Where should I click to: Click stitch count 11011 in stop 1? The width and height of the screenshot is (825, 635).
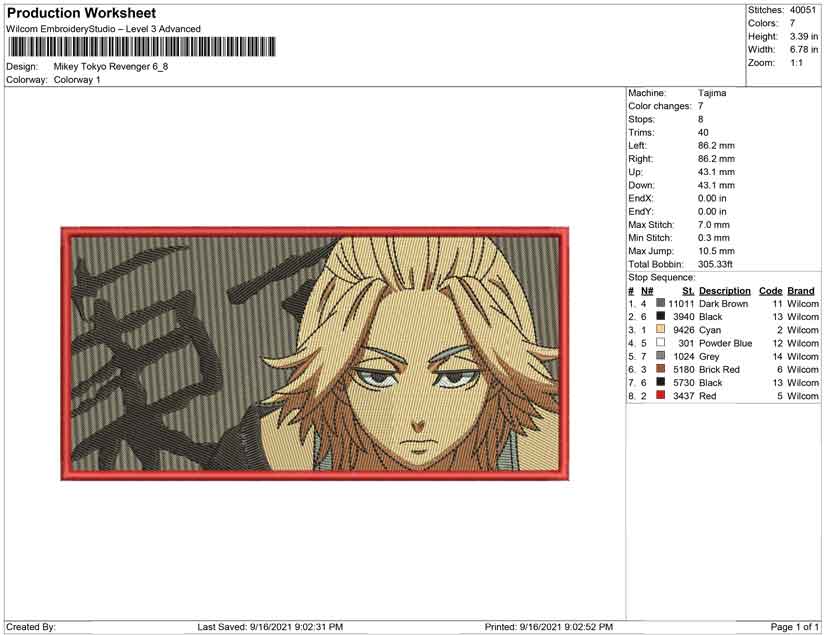pos(681,304)
